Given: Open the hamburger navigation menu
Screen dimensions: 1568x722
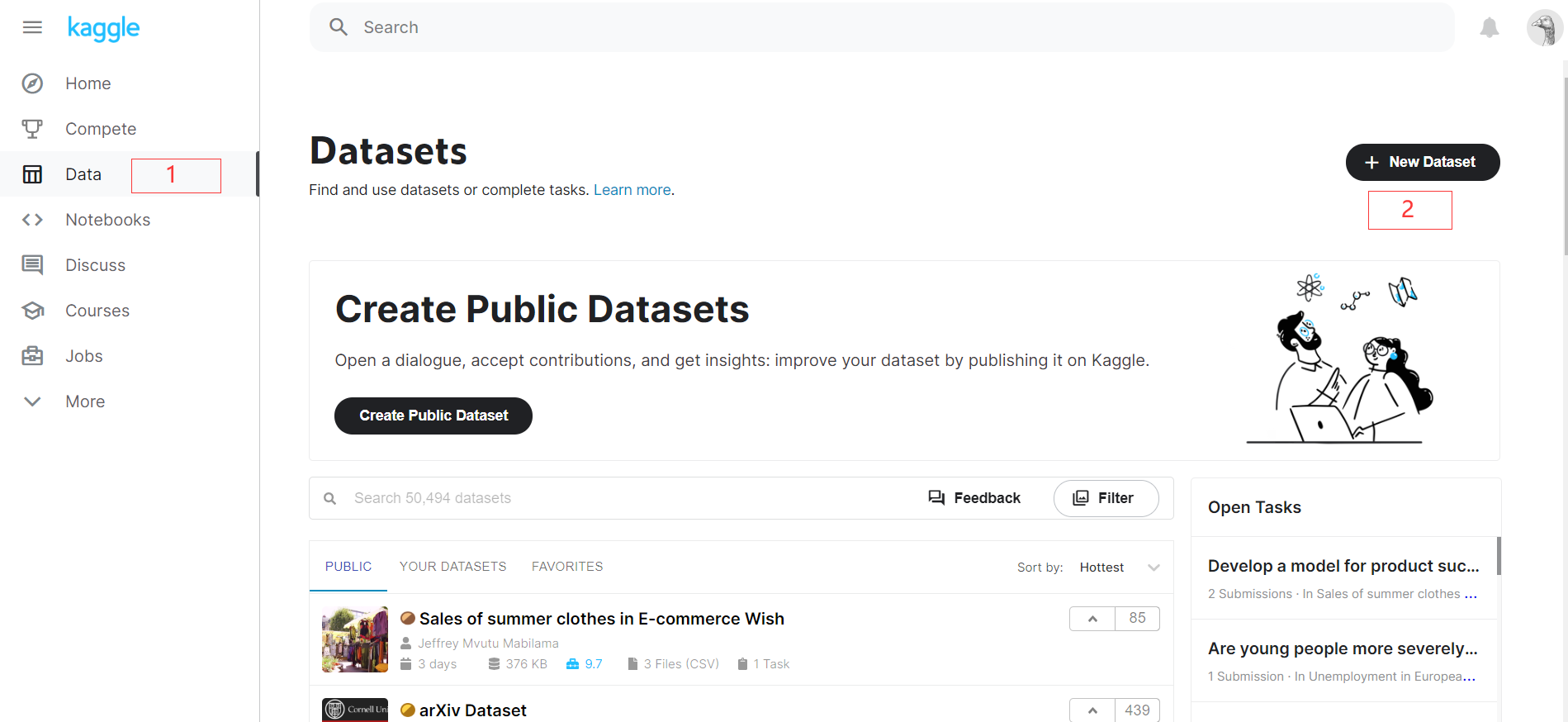Looking at the screenshot, I should coord(32,27).
